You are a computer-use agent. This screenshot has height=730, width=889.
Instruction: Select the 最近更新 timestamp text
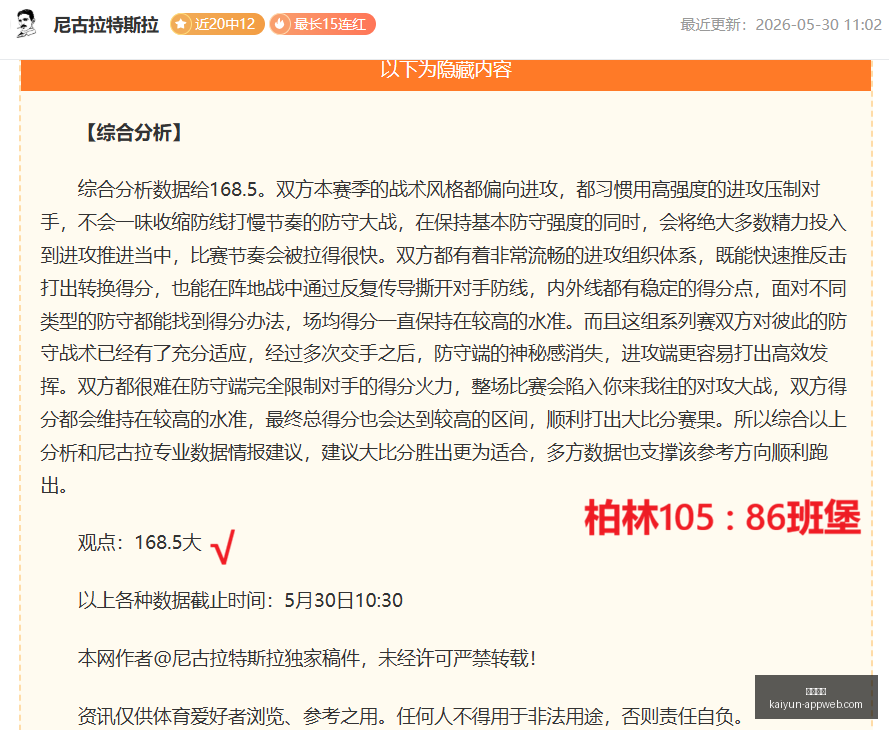[781, 24]
